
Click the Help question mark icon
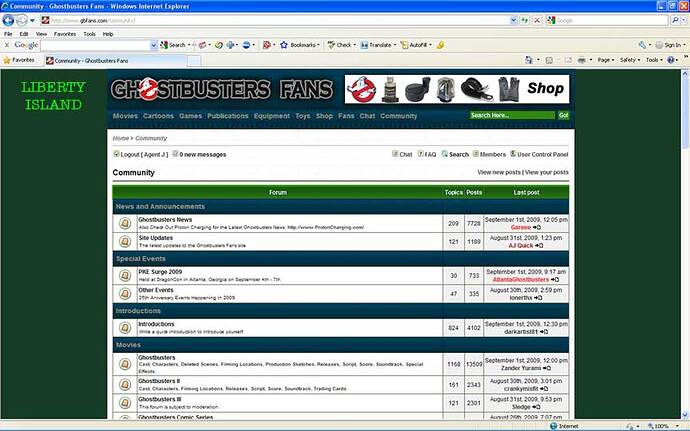pos(671,60)
